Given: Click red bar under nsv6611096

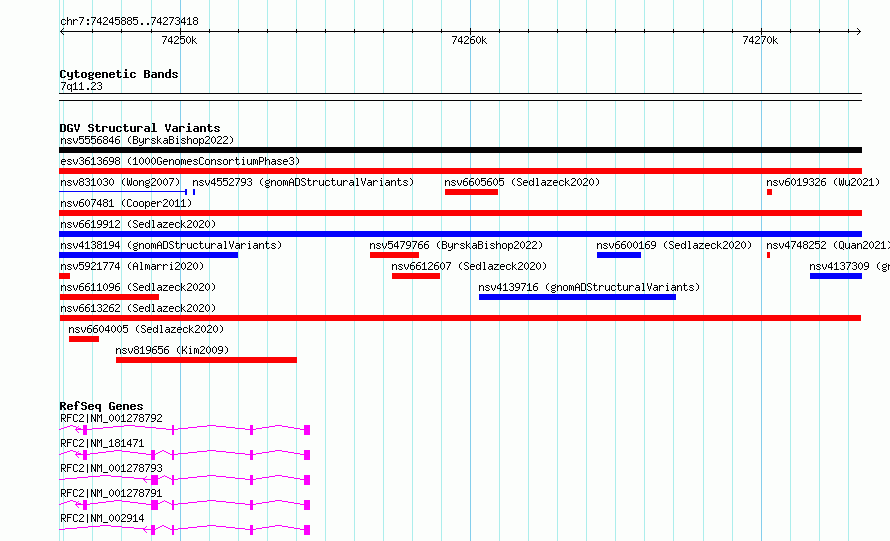Looking at the screenshot, I should click(x=109, y=297).
